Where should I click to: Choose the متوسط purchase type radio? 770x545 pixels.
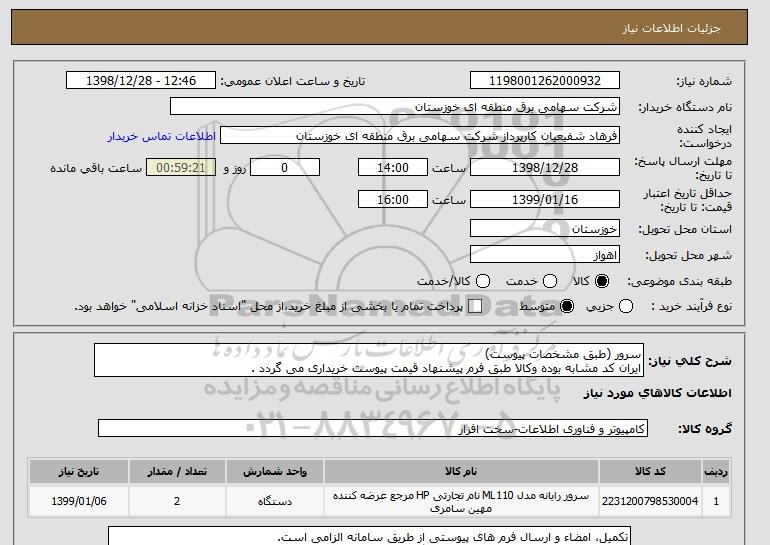pos(567,306)
